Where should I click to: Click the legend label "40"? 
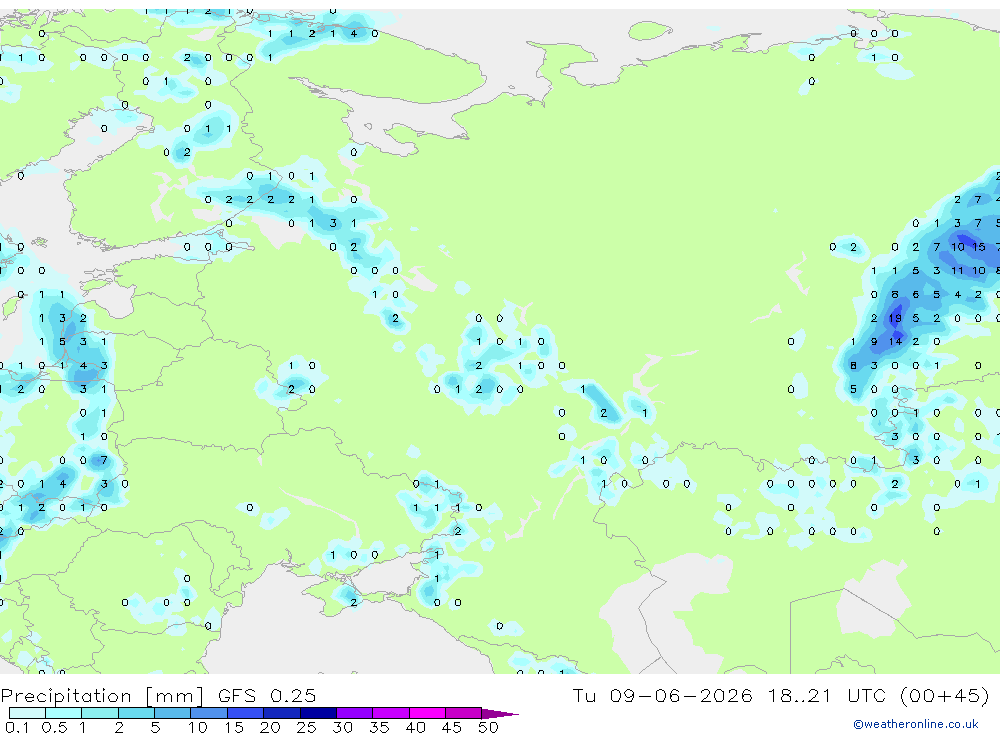pyautogui.click(x=415, y=727)
